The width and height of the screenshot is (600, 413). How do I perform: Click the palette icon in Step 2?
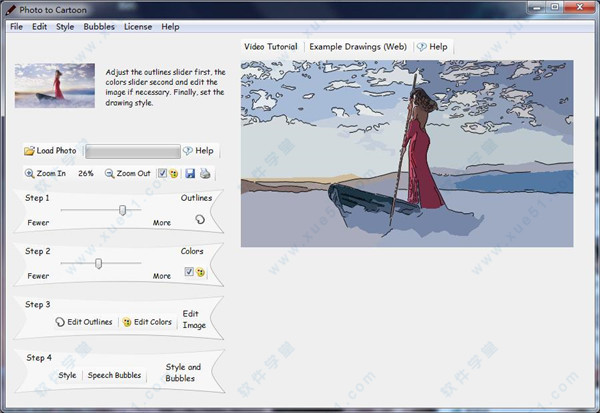[201, 272]
